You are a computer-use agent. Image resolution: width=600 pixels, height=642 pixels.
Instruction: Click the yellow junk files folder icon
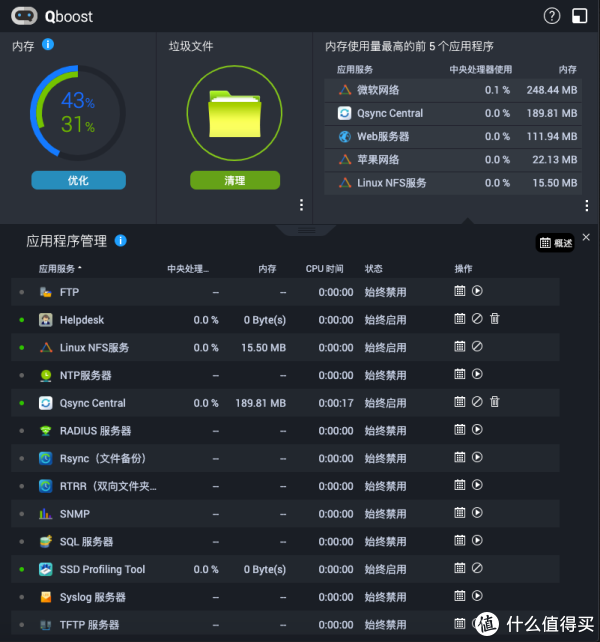(235, 113)
